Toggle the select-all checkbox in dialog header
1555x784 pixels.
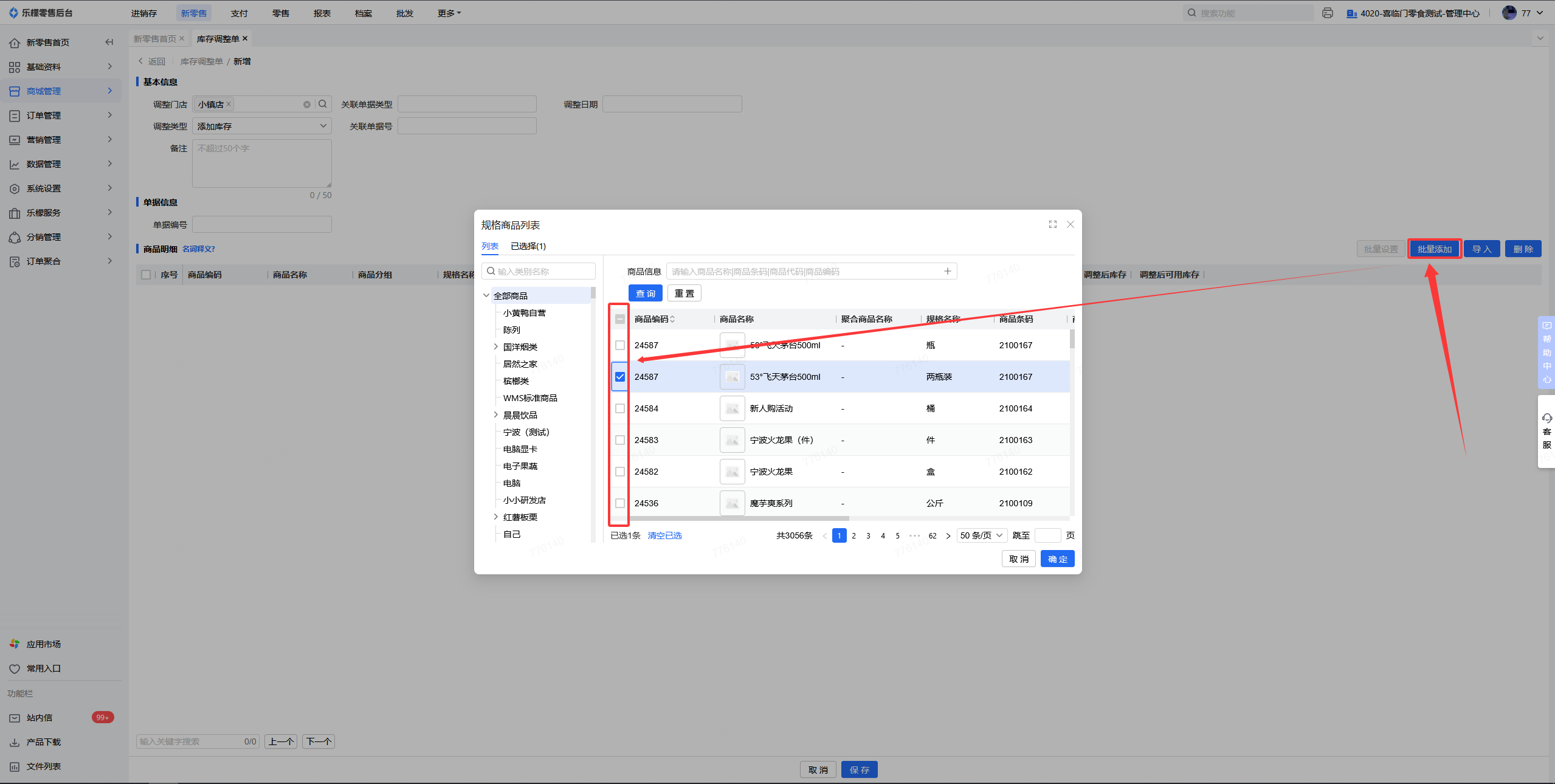coord(619,319)
